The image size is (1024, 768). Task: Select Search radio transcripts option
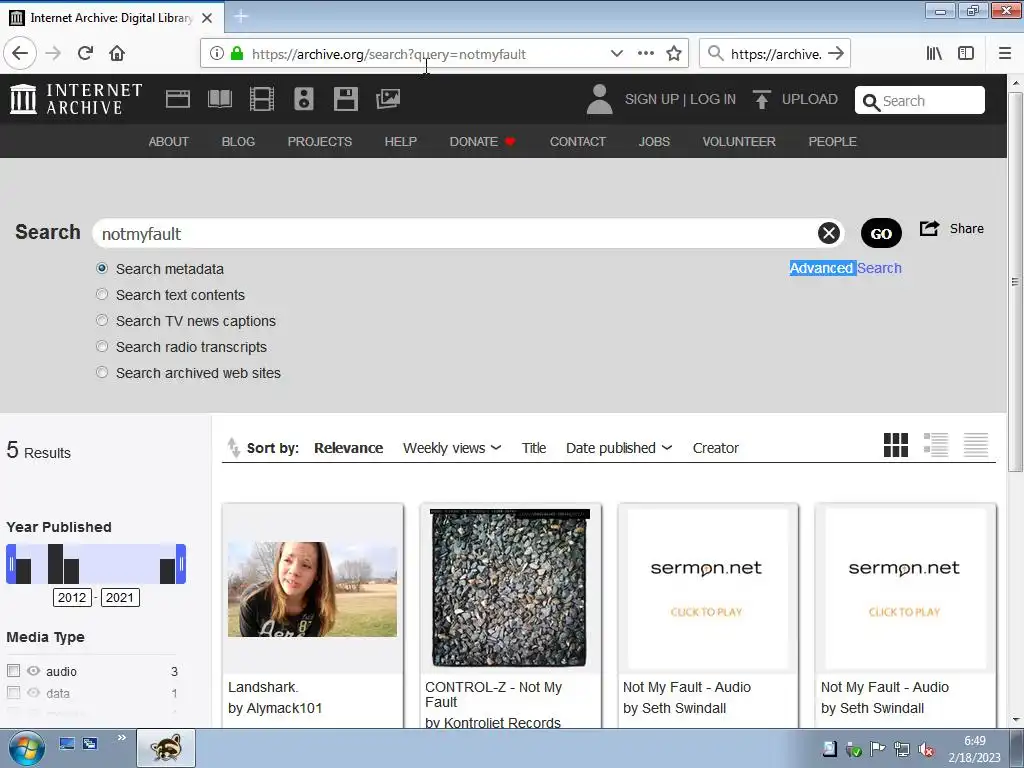point(102,347)
